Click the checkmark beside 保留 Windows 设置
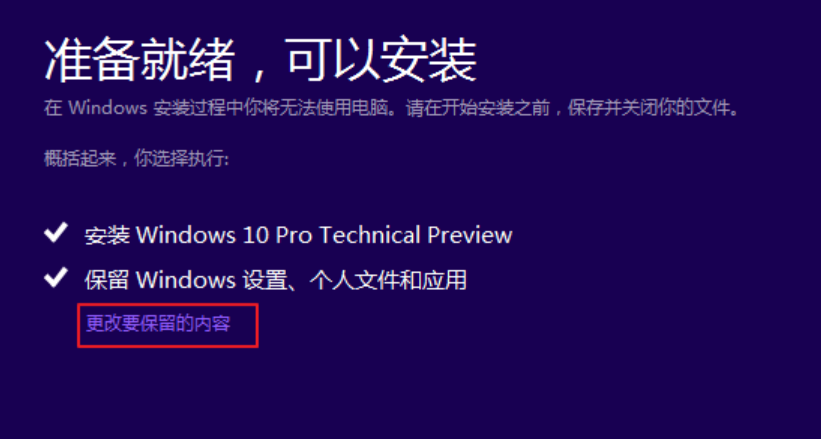 point(56,278)
